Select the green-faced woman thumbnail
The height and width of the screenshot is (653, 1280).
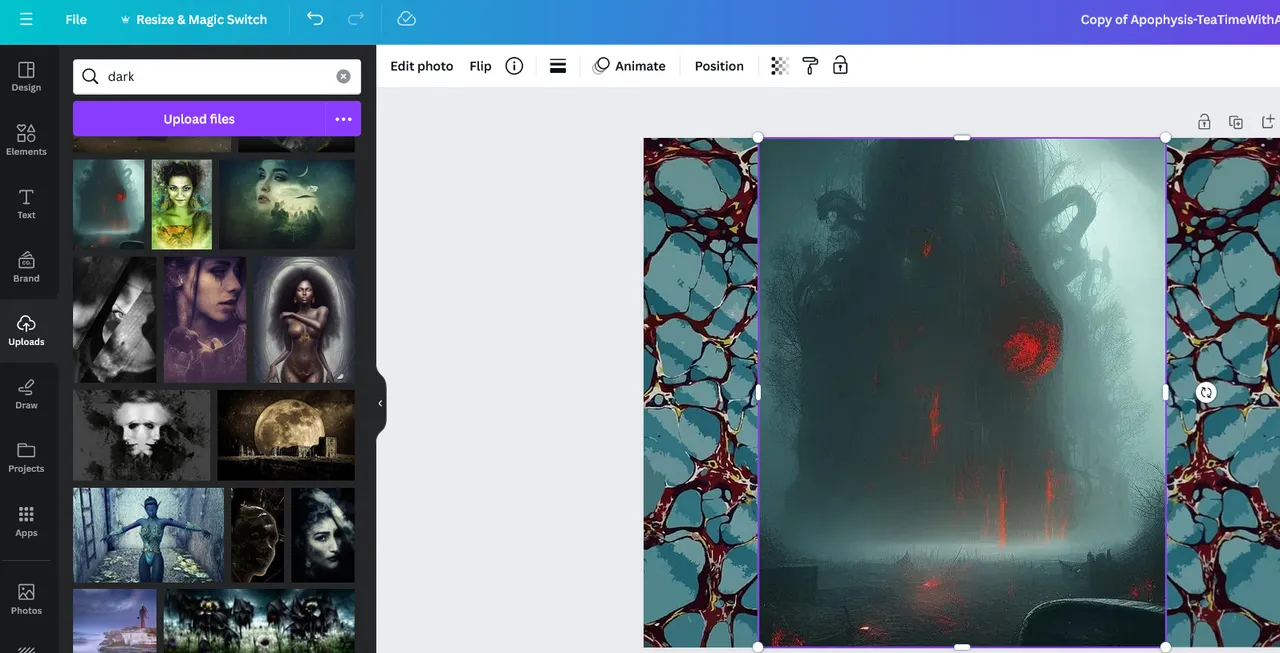tap(182, 204)
